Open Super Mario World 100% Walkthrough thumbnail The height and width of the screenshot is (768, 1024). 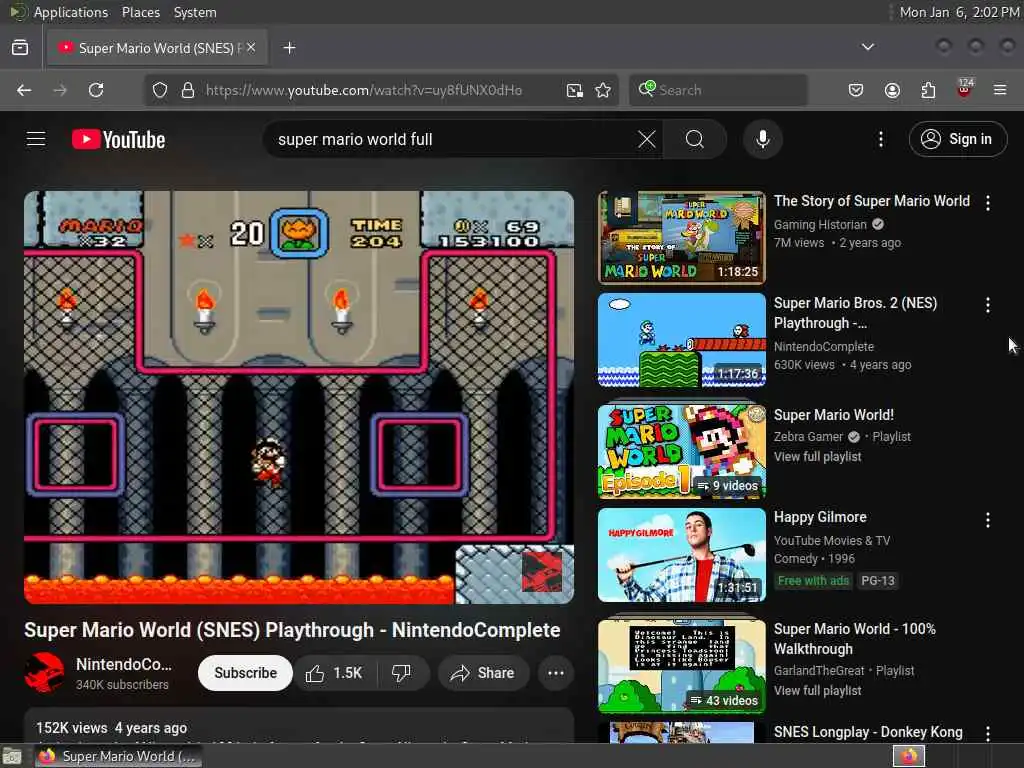coord(682,665)
